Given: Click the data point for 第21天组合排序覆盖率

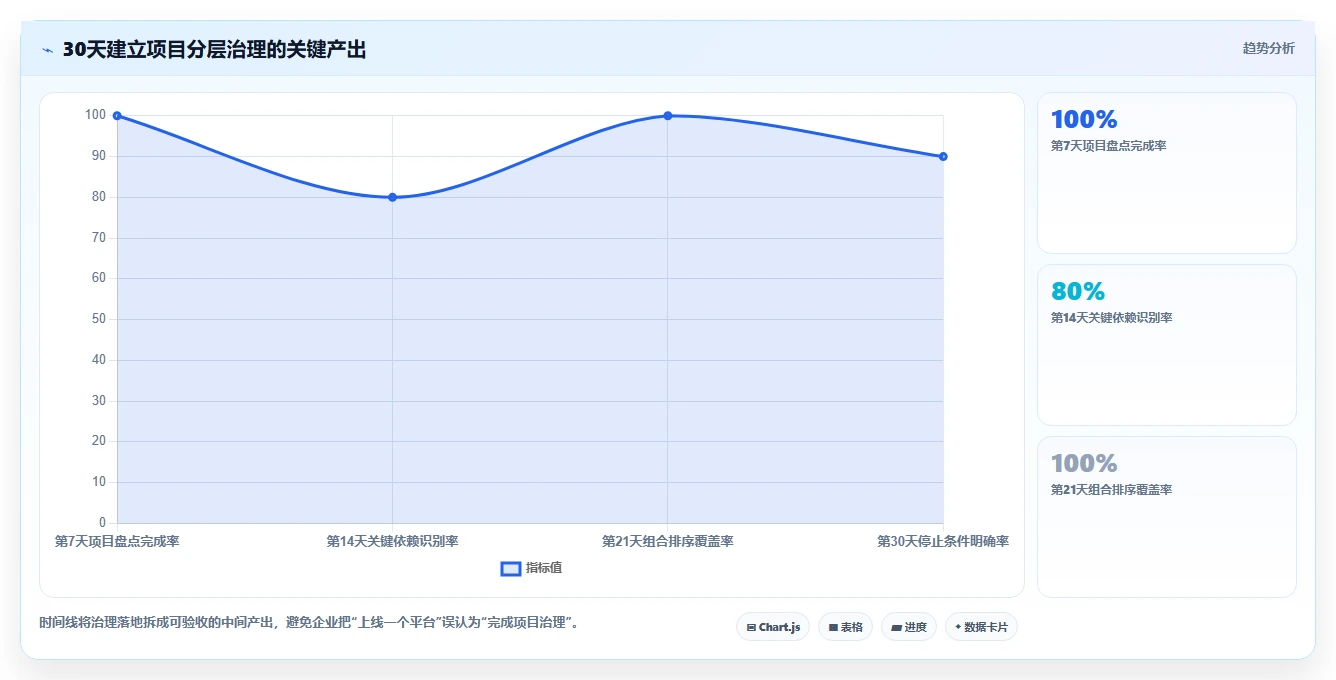Looking at the screenshot, I should coord(668,116).
